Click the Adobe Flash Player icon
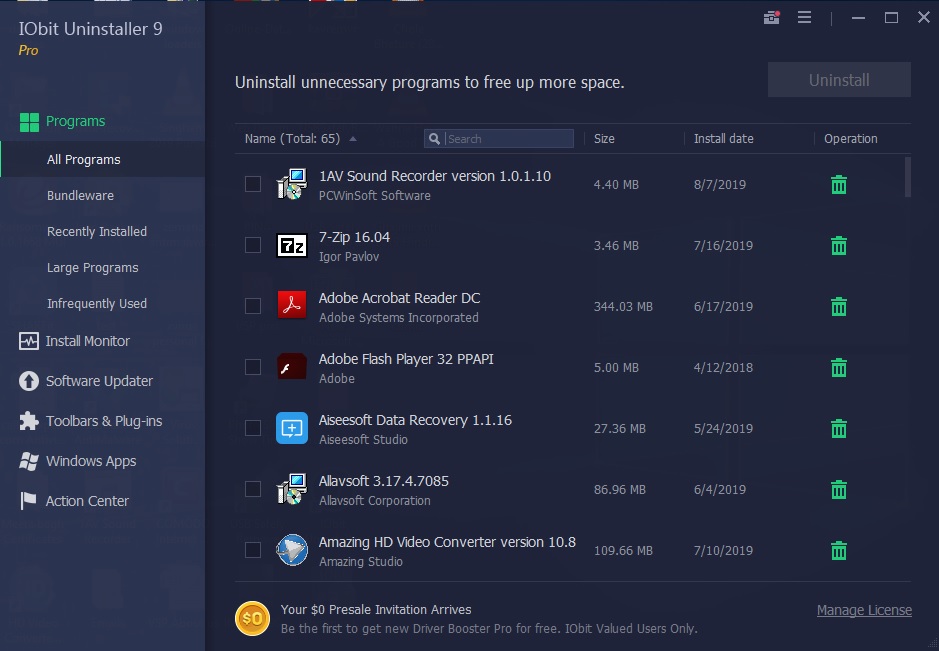 coord(292,367)
